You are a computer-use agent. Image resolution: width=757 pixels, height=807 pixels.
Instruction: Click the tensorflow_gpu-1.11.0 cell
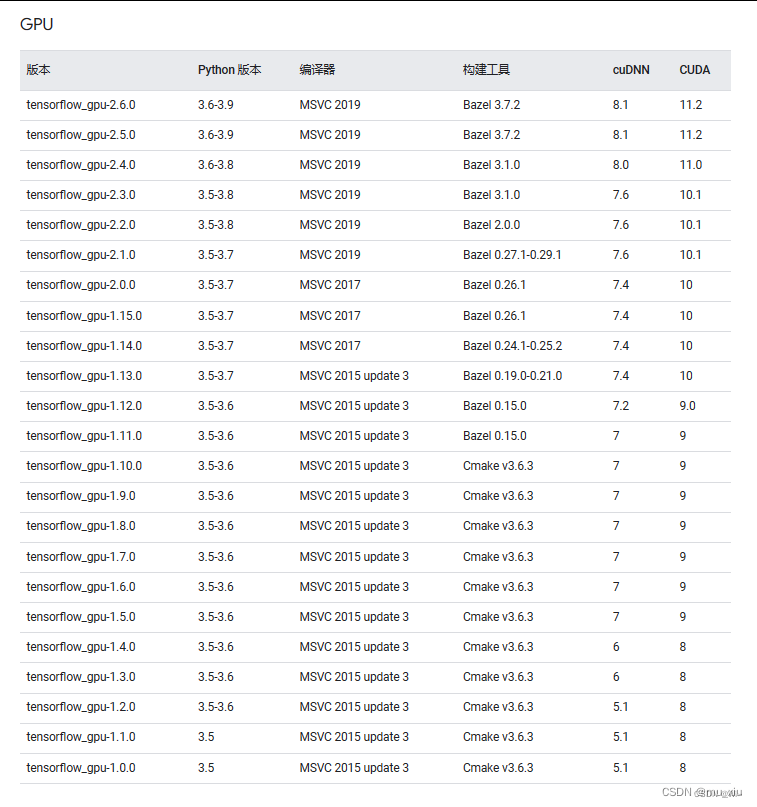(84, 436)
